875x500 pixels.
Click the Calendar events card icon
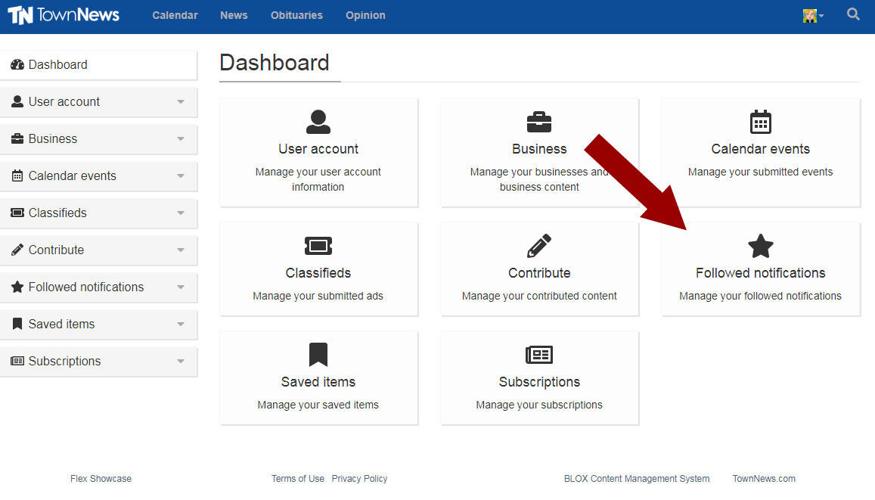tap(760, 122)
